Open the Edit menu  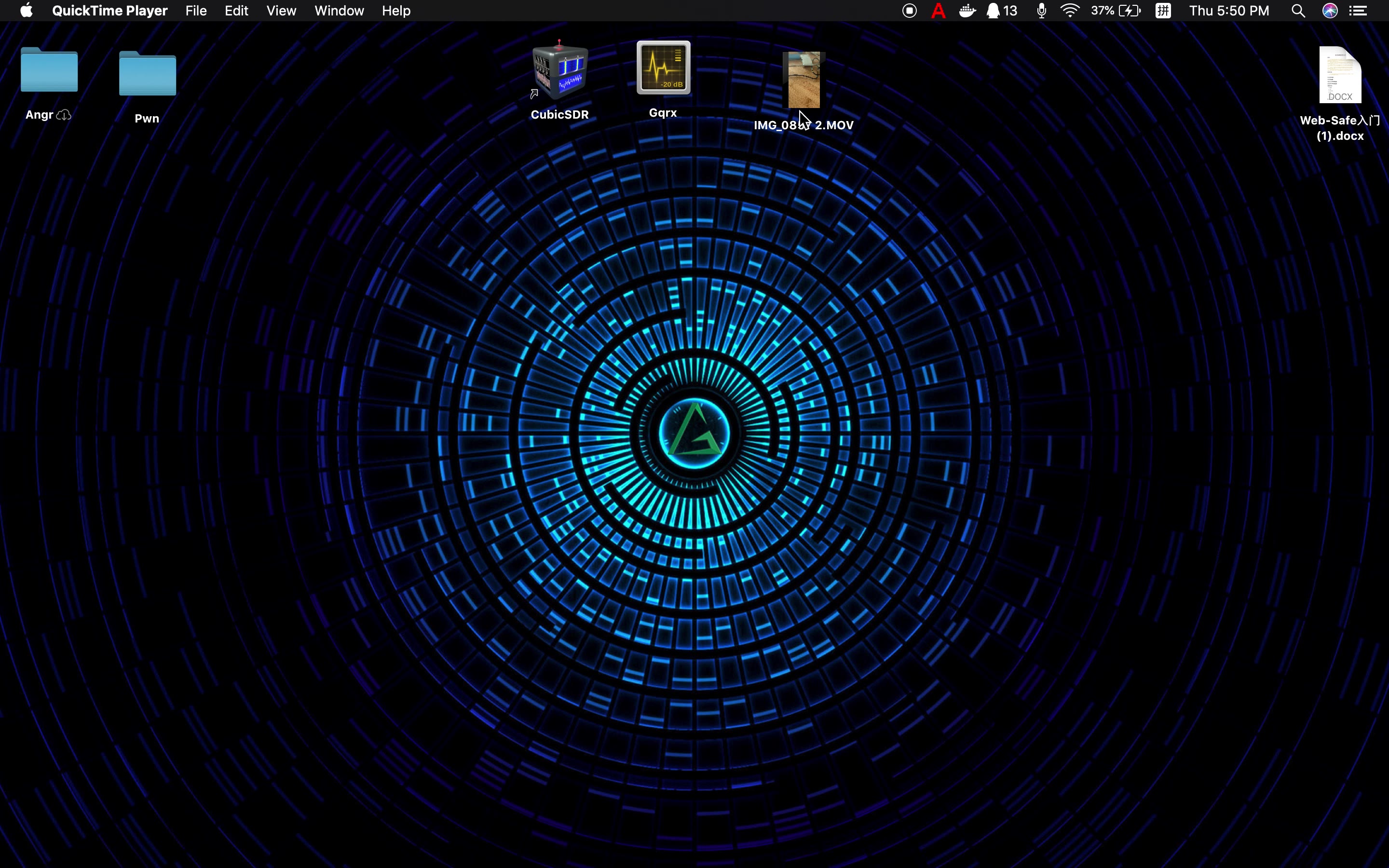click(x=236, y=11)
